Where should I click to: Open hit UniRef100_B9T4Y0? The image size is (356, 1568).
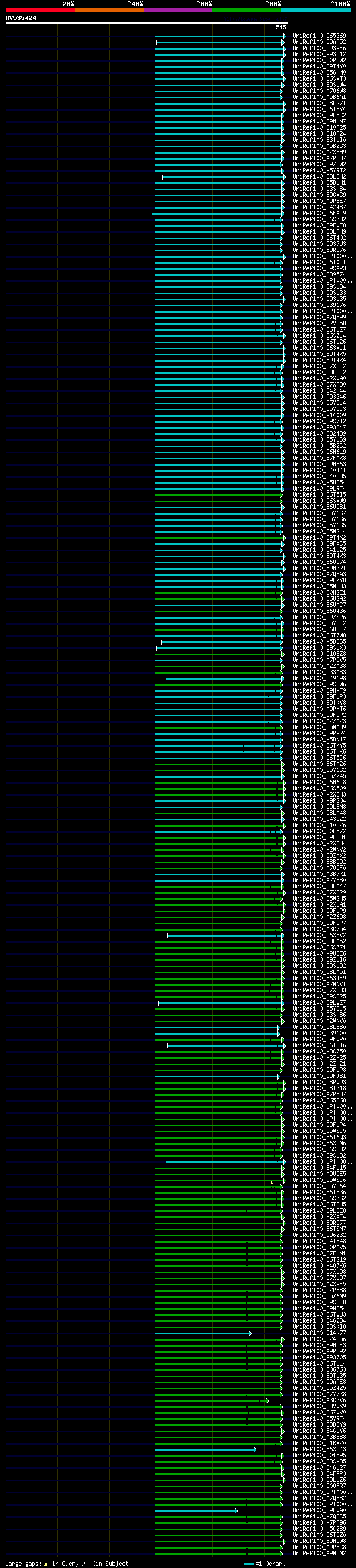(x=319, y=66)
